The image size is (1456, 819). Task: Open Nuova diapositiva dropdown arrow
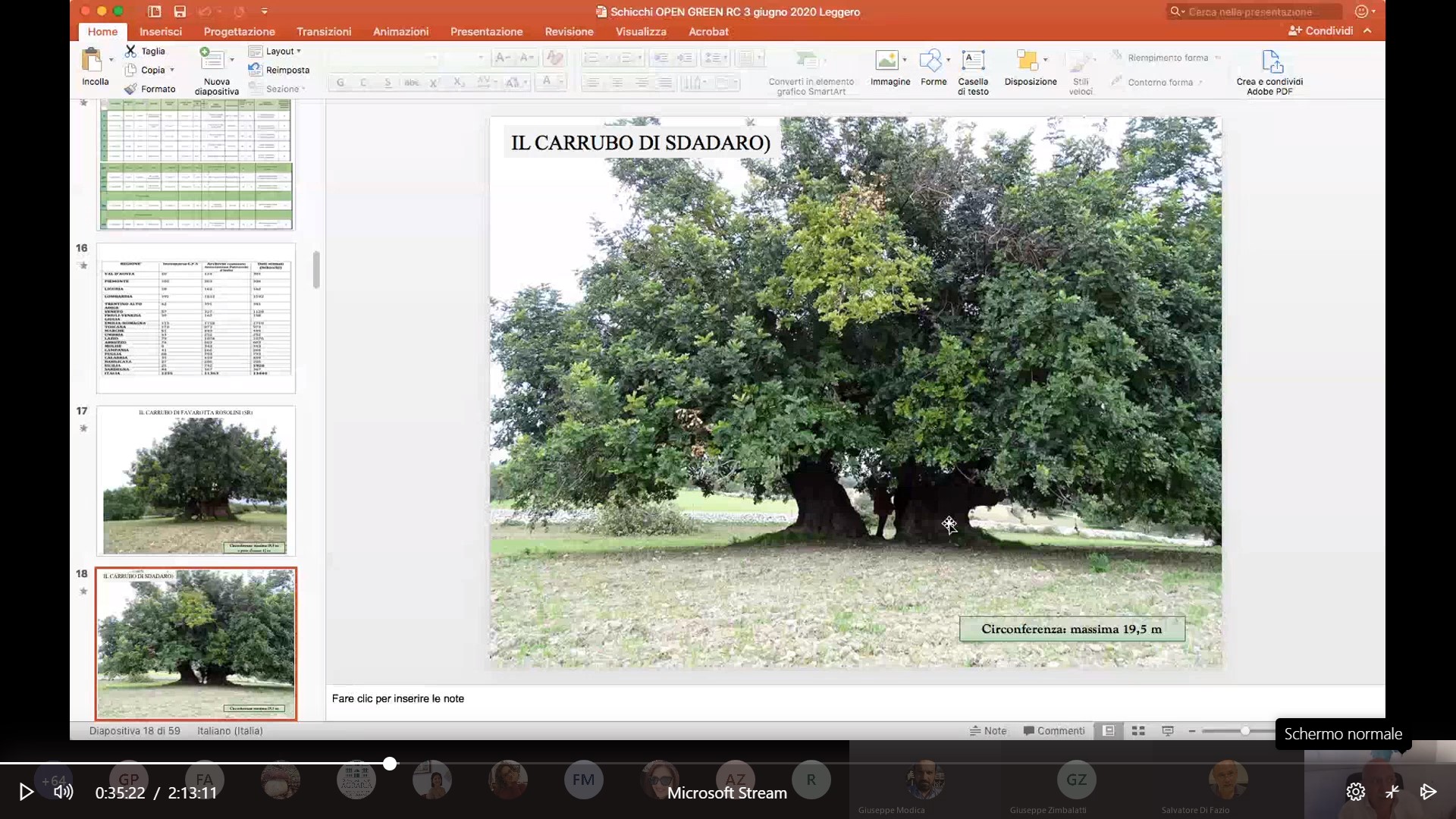pyautogui.click(x=232, y=59)
